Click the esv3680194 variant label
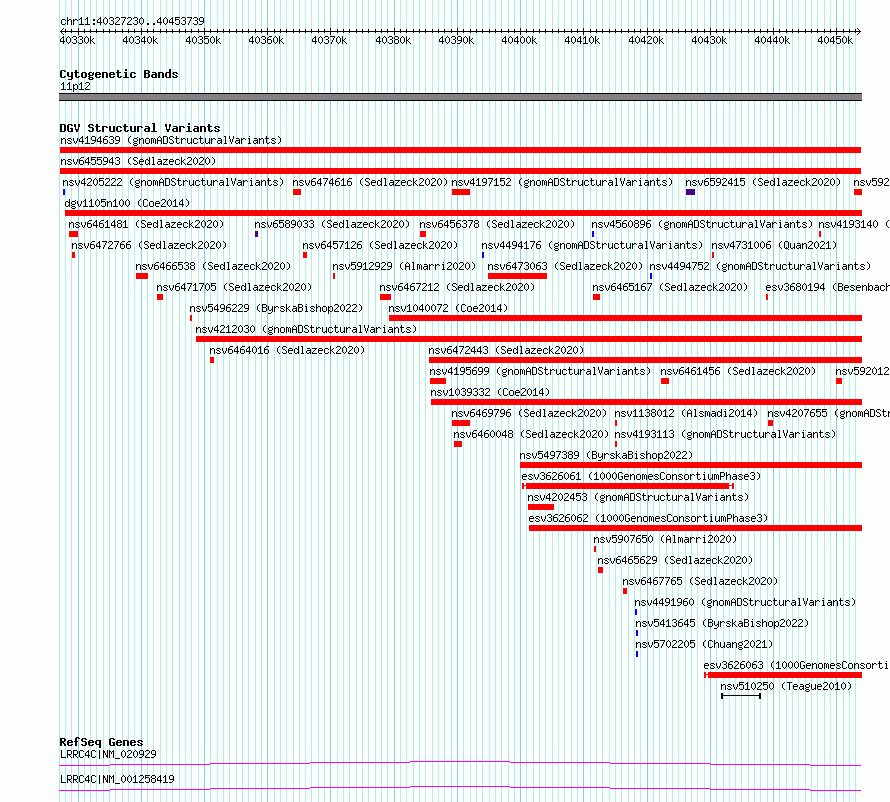Viewport: 890px width, 802px height. tap(828, 287)
